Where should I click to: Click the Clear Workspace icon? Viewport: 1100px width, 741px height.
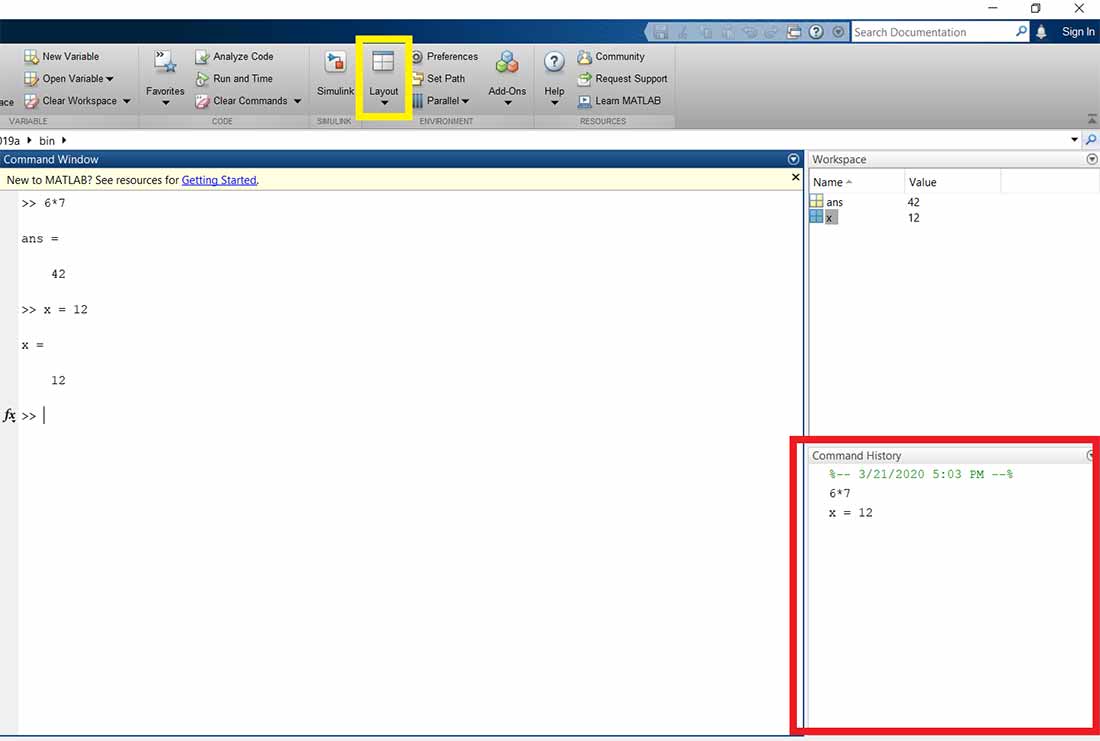tap(31, 101)
